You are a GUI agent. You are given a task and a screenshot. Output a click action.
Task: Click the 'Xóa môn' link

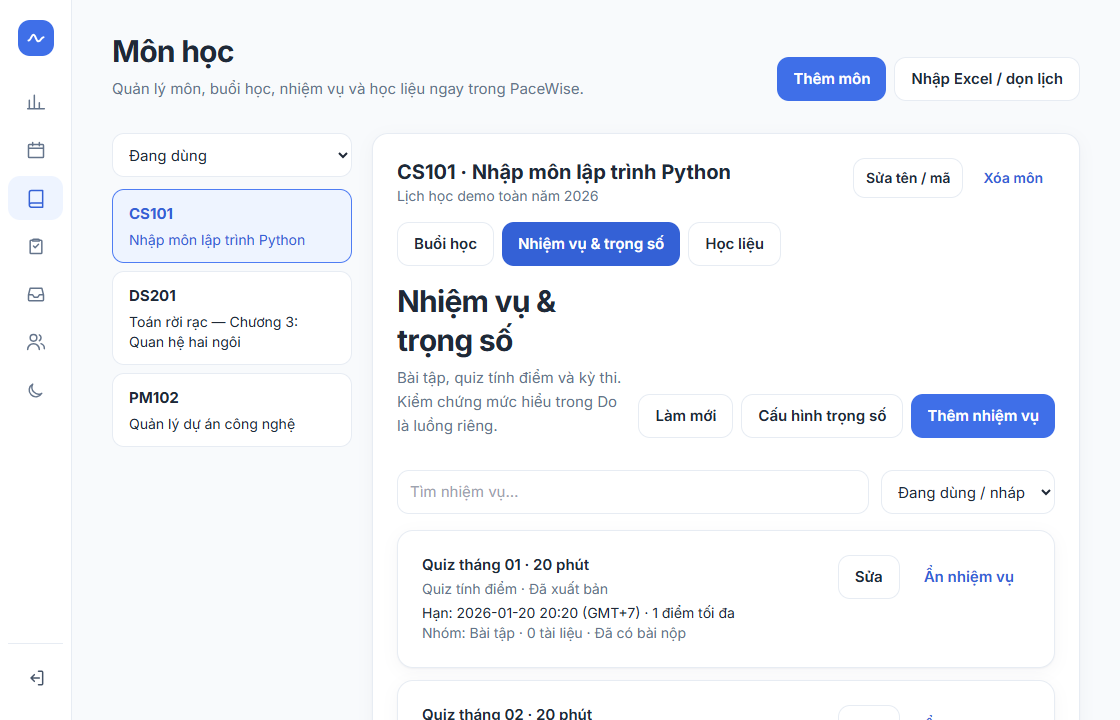click(x=1013, y=178)
